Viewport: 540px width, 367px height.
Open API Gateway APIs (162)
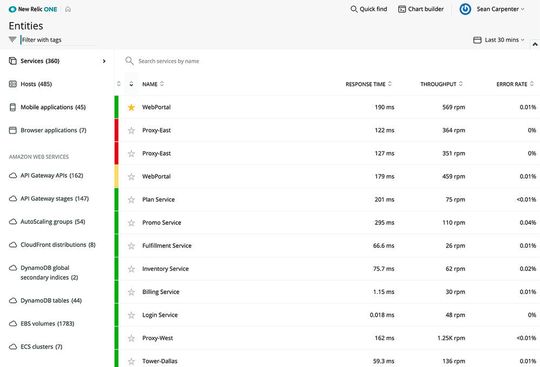[x=52, y=175]
